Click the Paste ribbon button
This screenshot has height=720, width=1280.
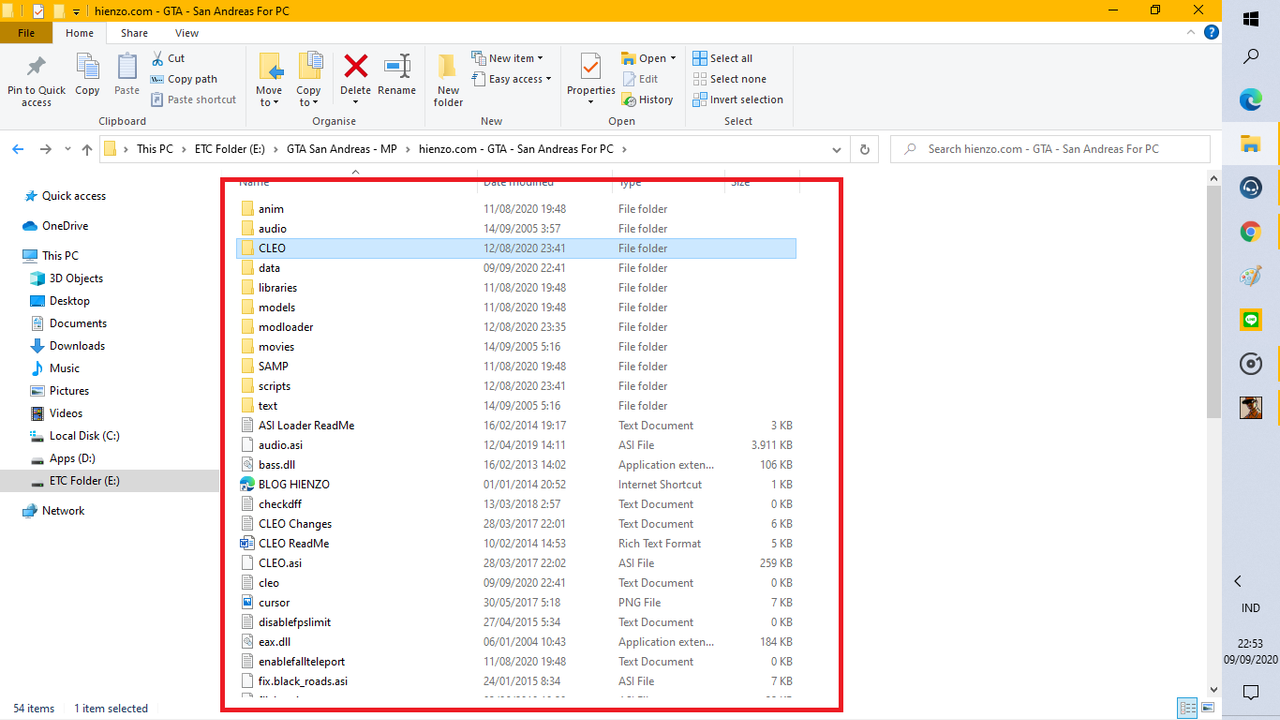127,76
